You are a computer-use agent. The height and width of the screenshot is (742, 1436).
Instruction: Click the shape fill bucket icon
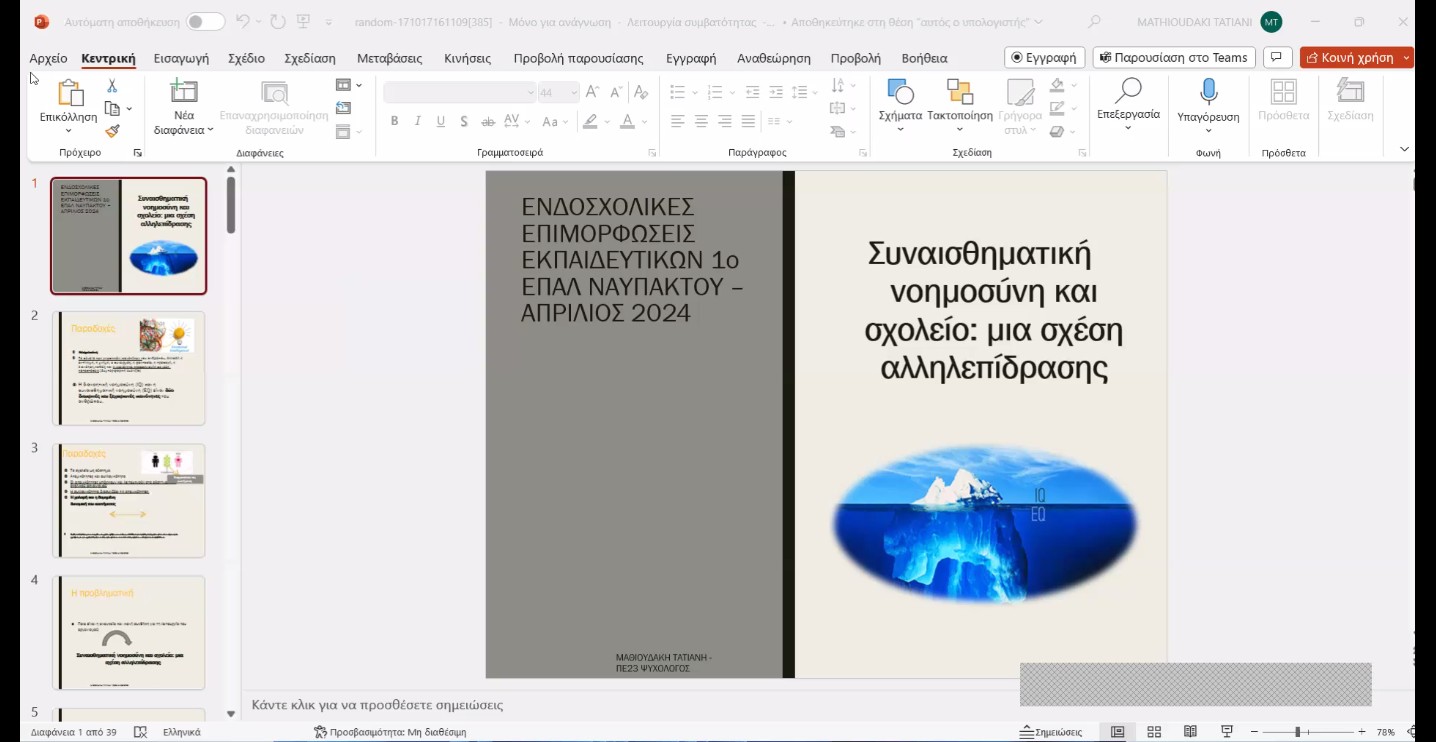[x=1058, y=86]
